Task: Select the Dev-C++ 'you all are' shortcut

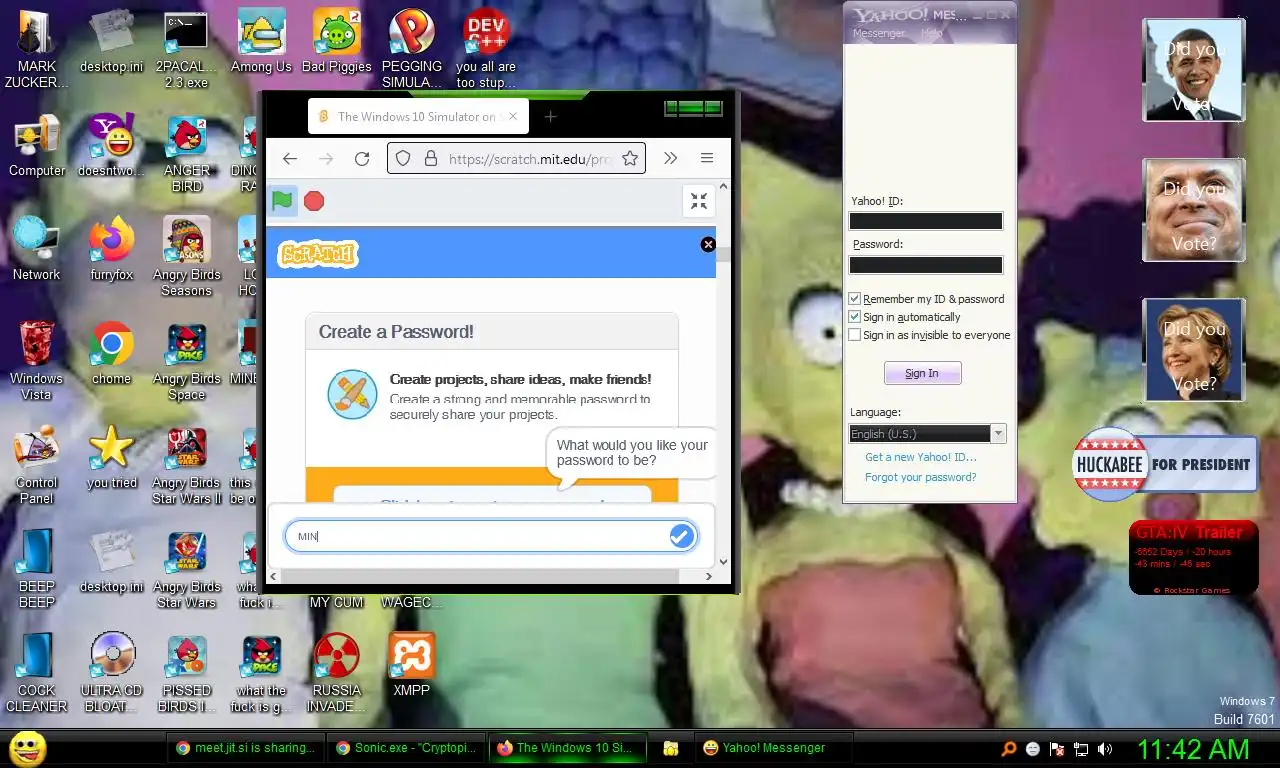Action: pyautogui.click(x=487, y=50)
